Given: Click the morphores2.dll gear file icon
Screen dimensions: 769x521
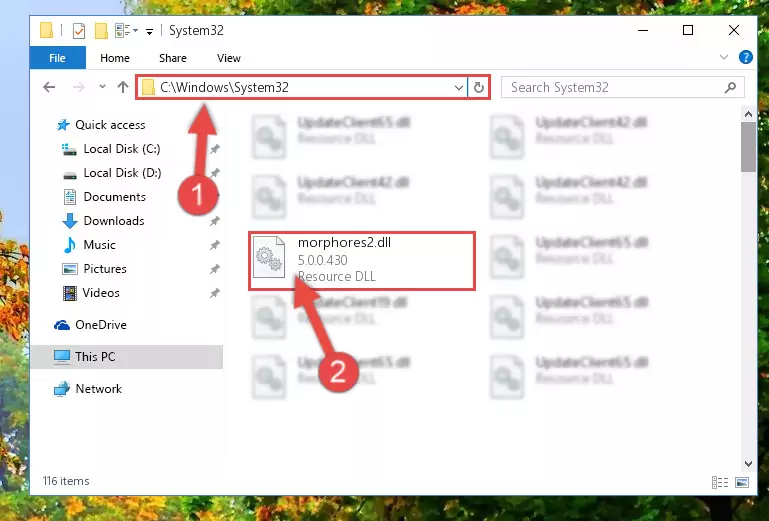Looking at the screenshot, I should tap(269, 258).
